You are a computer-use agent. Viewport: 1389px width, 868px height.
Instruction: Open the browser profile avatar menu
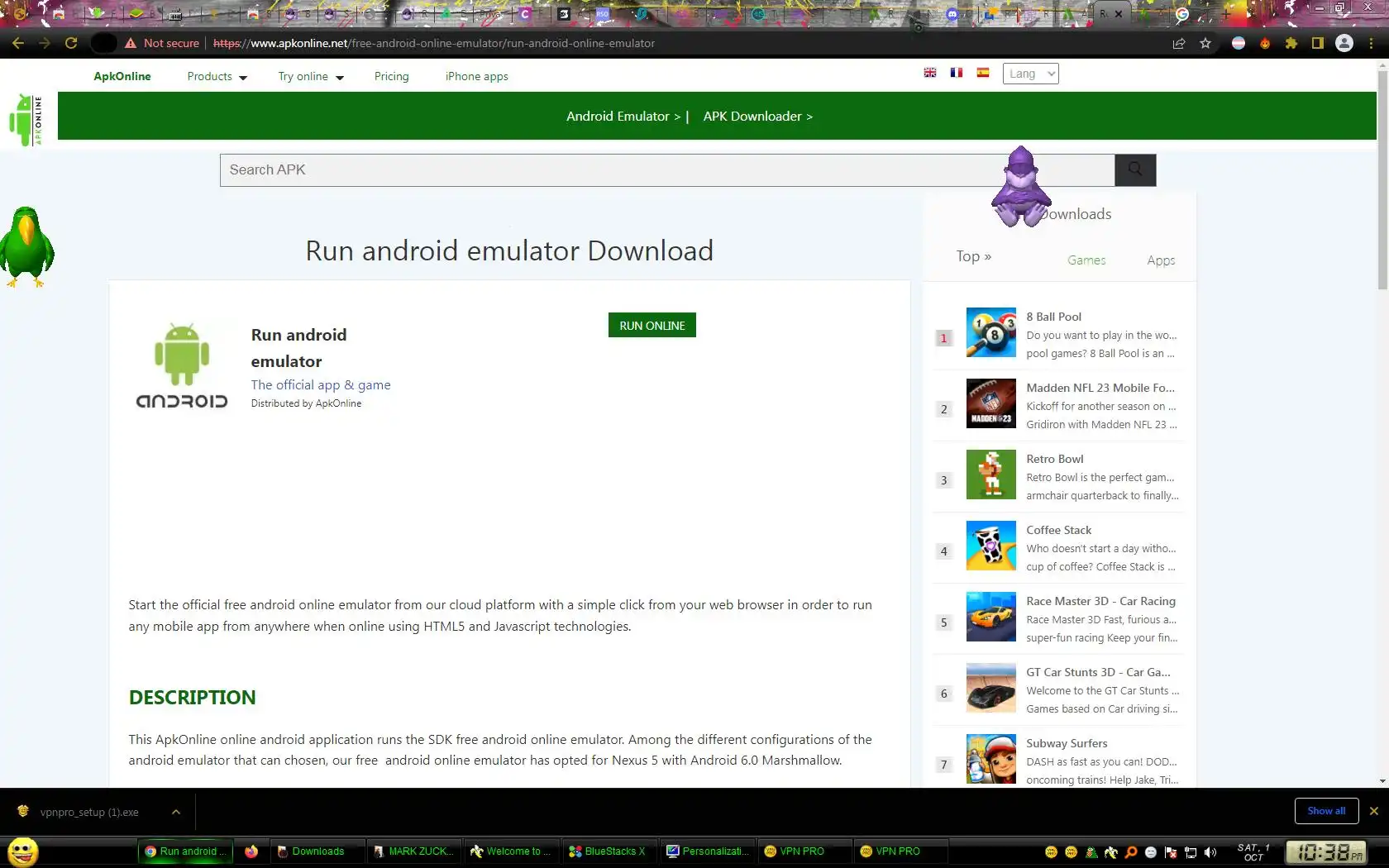[x=1344, y=43]
